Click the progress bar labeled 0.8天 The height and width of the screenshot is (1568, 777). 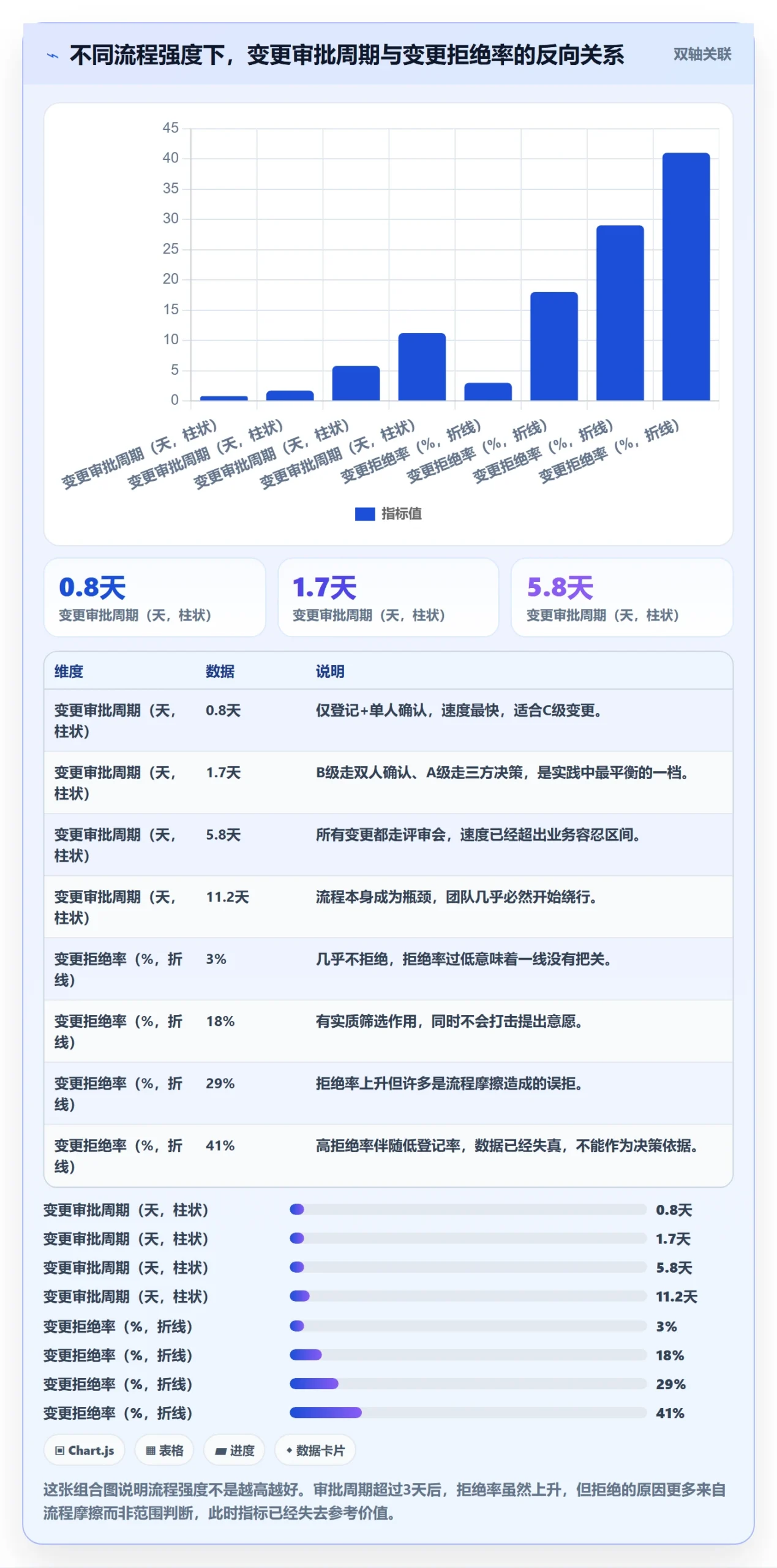468,1209
